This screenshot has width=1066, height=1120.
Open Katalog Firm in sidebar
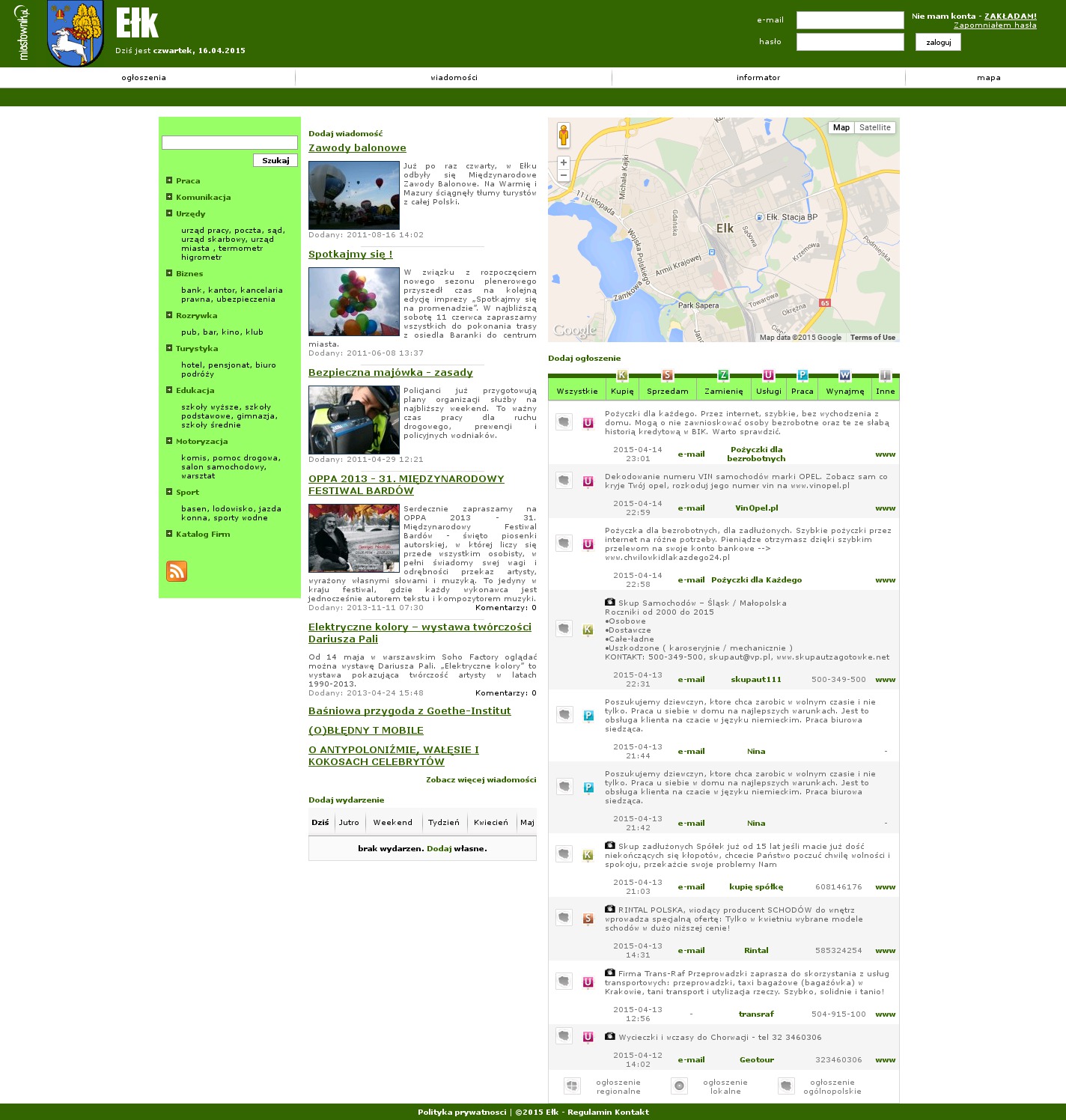tap(203, 535)
